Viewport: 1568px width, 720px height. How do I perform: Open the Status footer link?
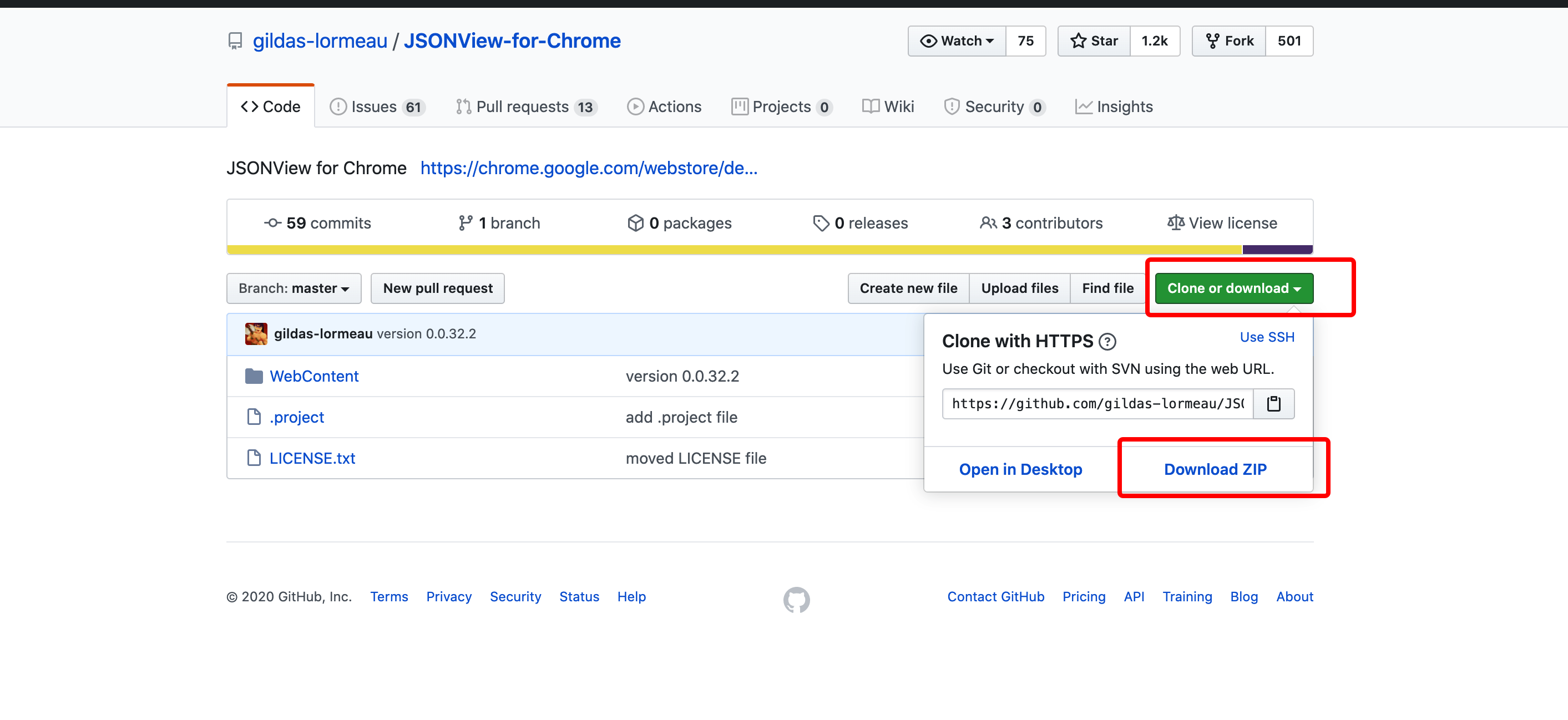(579, 596)
